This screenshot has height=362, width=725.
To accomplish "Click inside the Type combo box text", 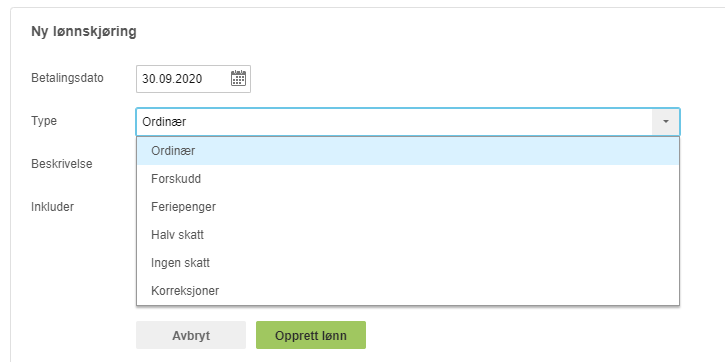I will point(394,122).
